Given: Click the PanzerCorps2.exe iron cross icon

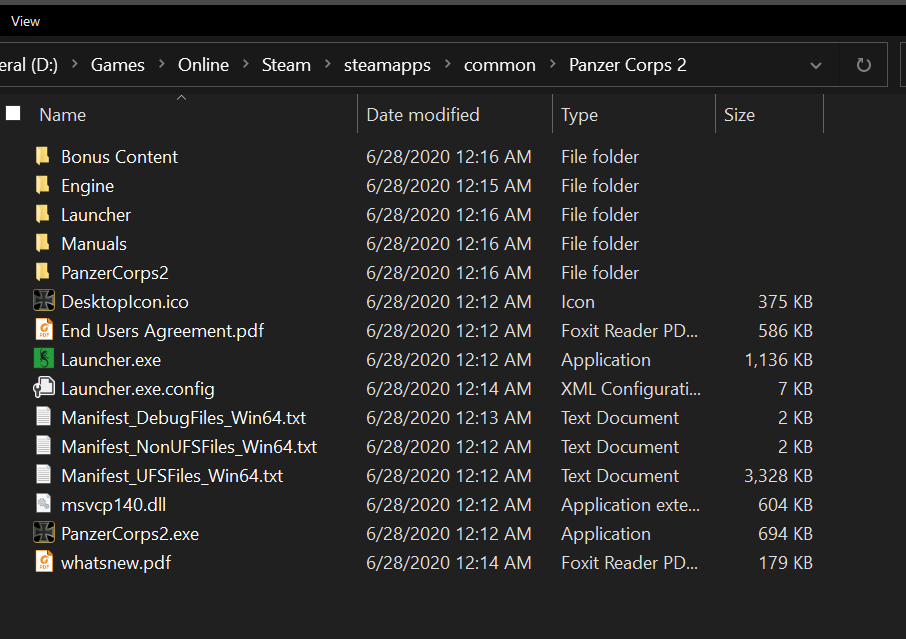Looking at the screenshot, I should (44, 533).
